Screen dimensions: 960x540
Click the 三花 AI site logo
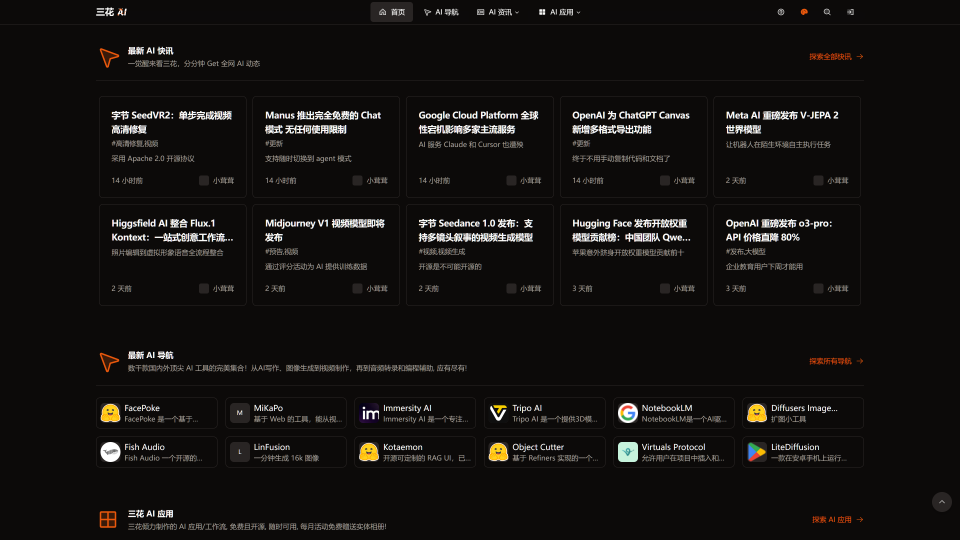tap(110, 12)
